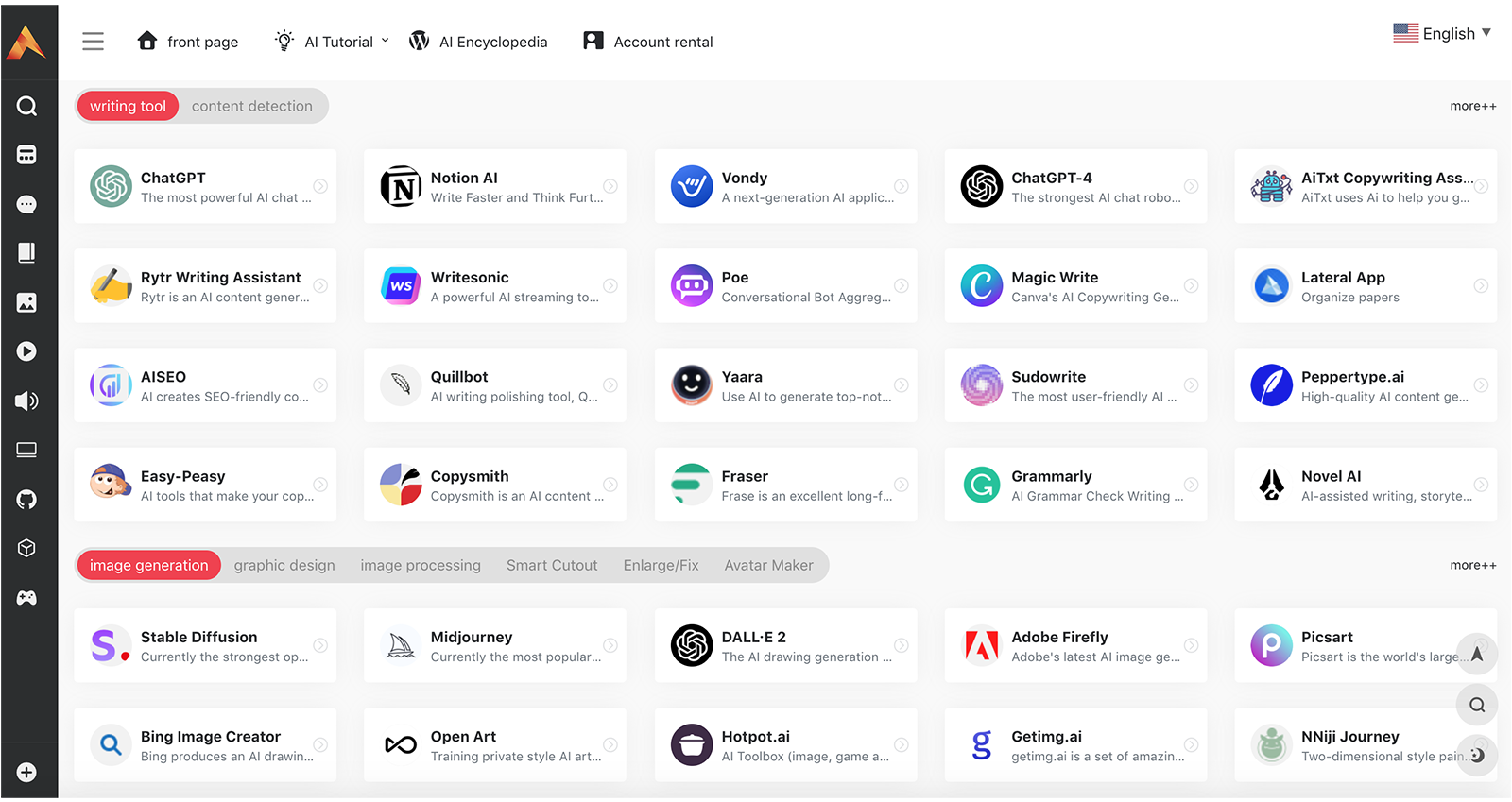Screen dimensions: 1512x802
Task: Click the Midjourney sailboat icon
Action: (401, 646)
